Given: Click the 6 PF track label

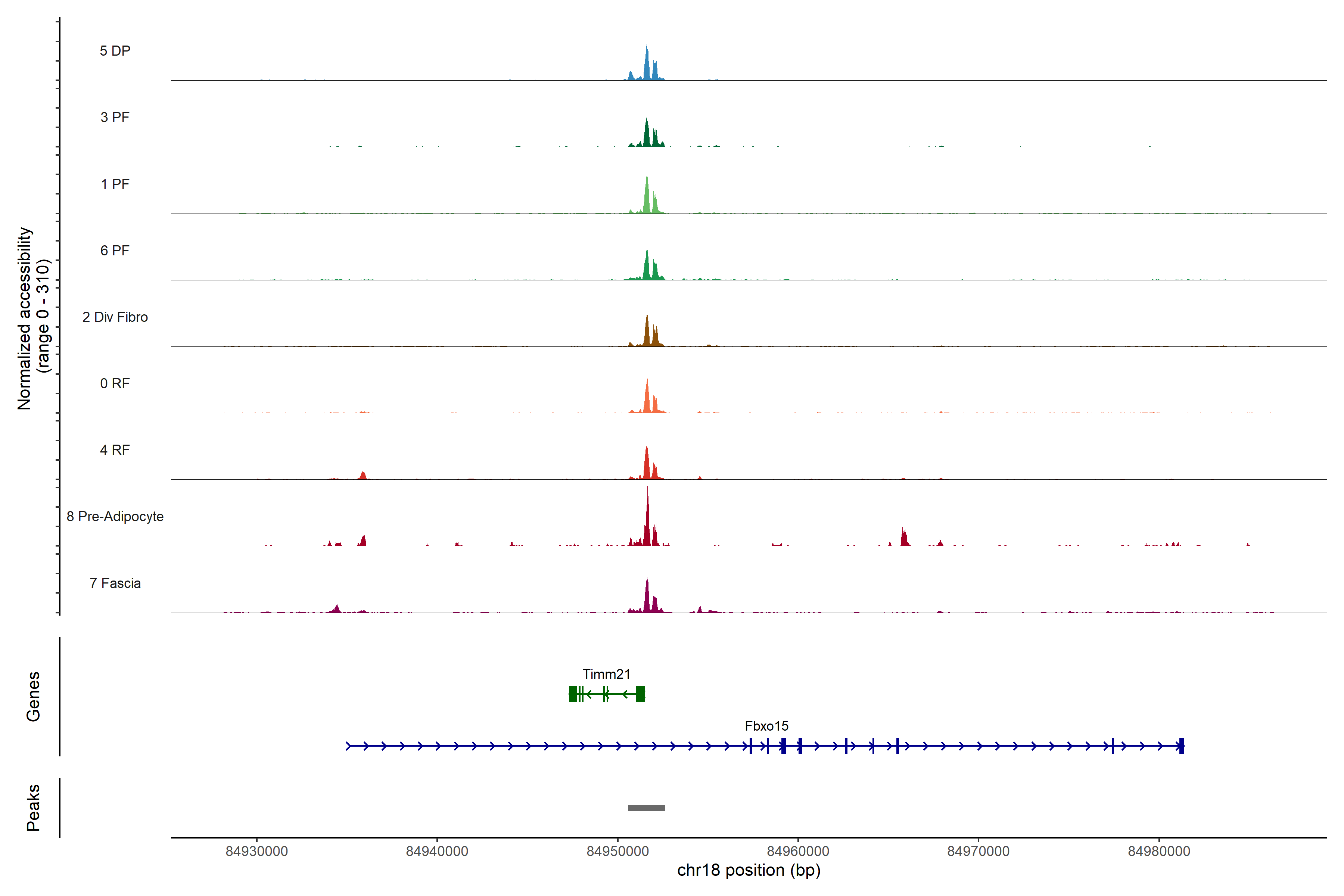Looking at the screenshot, I should pos(115,250).
